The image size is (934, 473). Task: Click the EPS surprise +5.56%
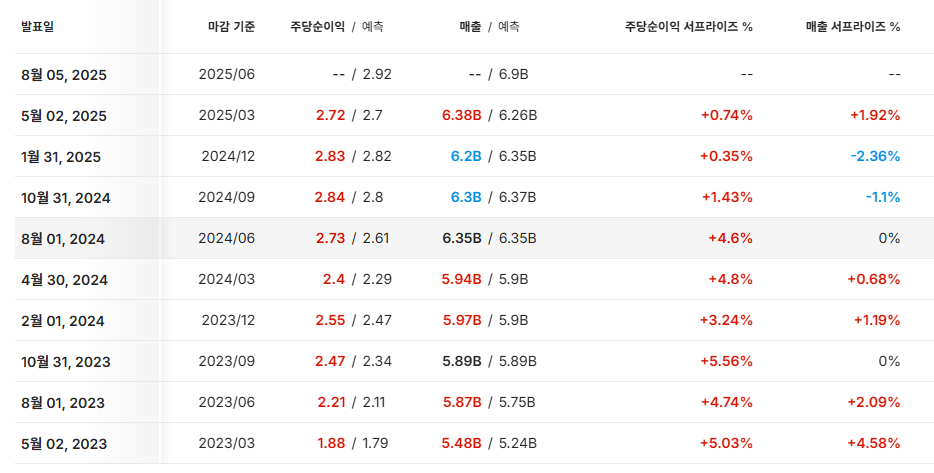[726, 362]
